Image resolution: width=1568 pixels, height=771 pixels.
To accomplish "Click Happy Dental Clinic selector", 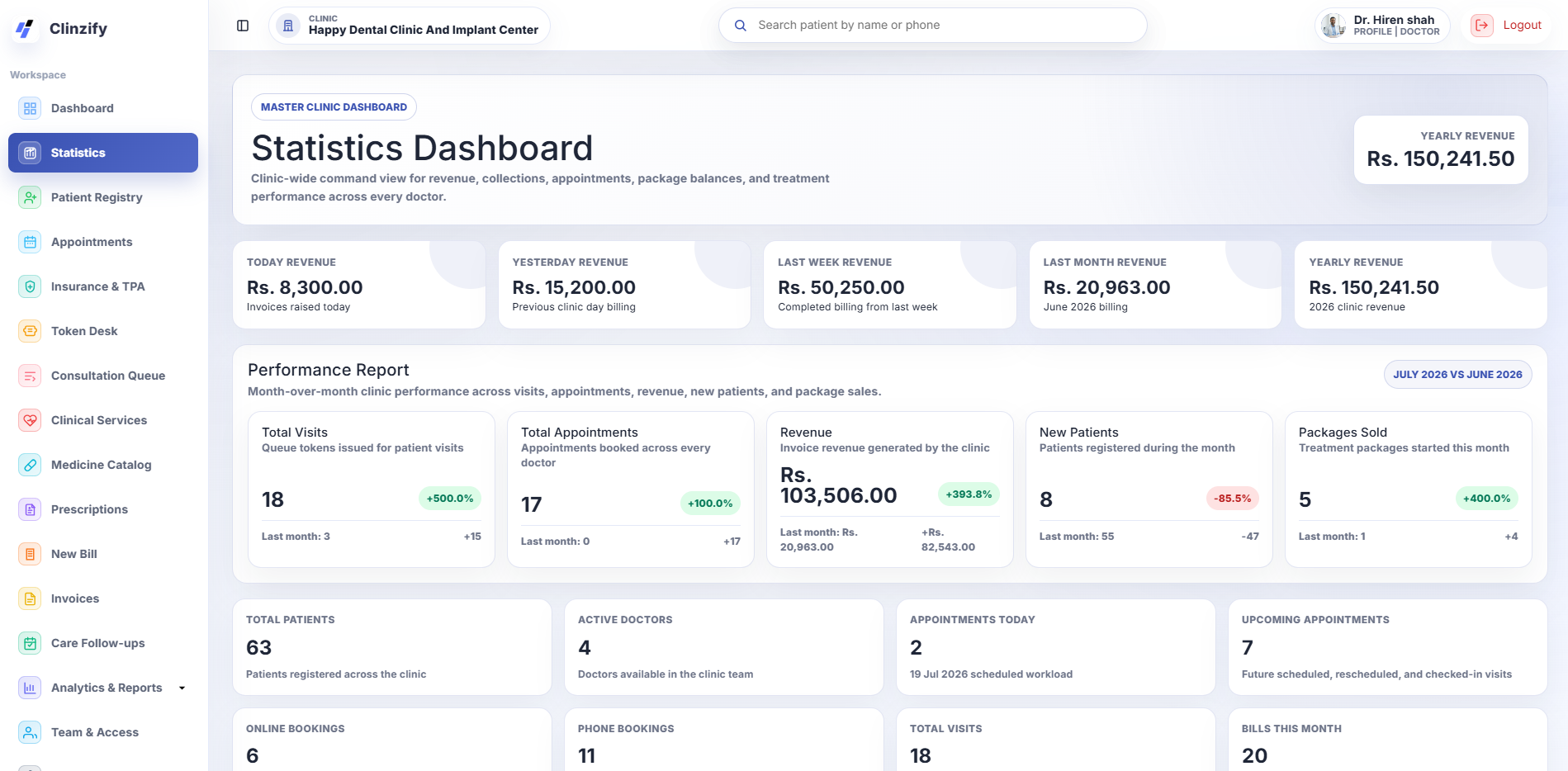I will 410,26.
